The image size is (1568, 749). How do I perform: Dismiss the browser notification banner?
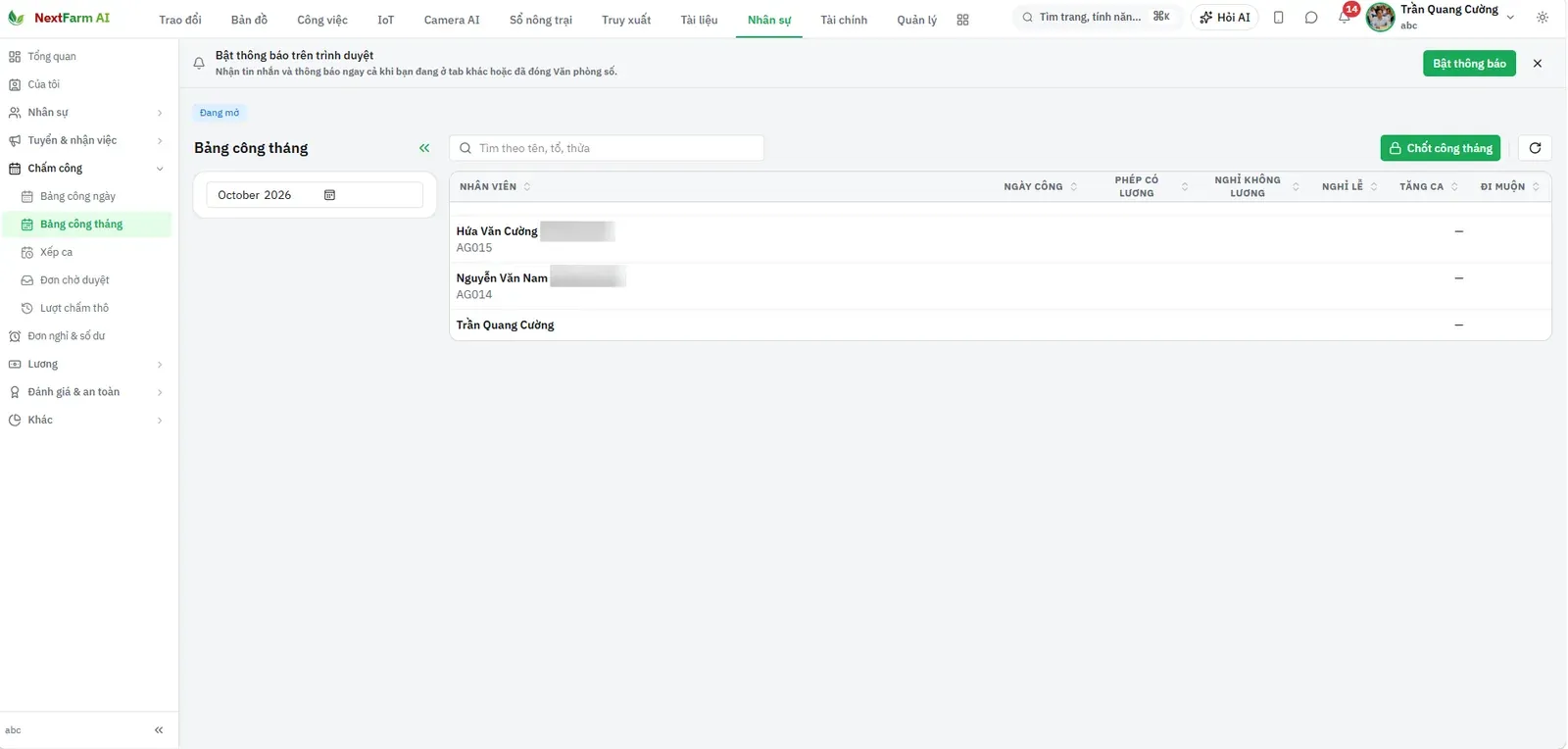point(1538,64)
